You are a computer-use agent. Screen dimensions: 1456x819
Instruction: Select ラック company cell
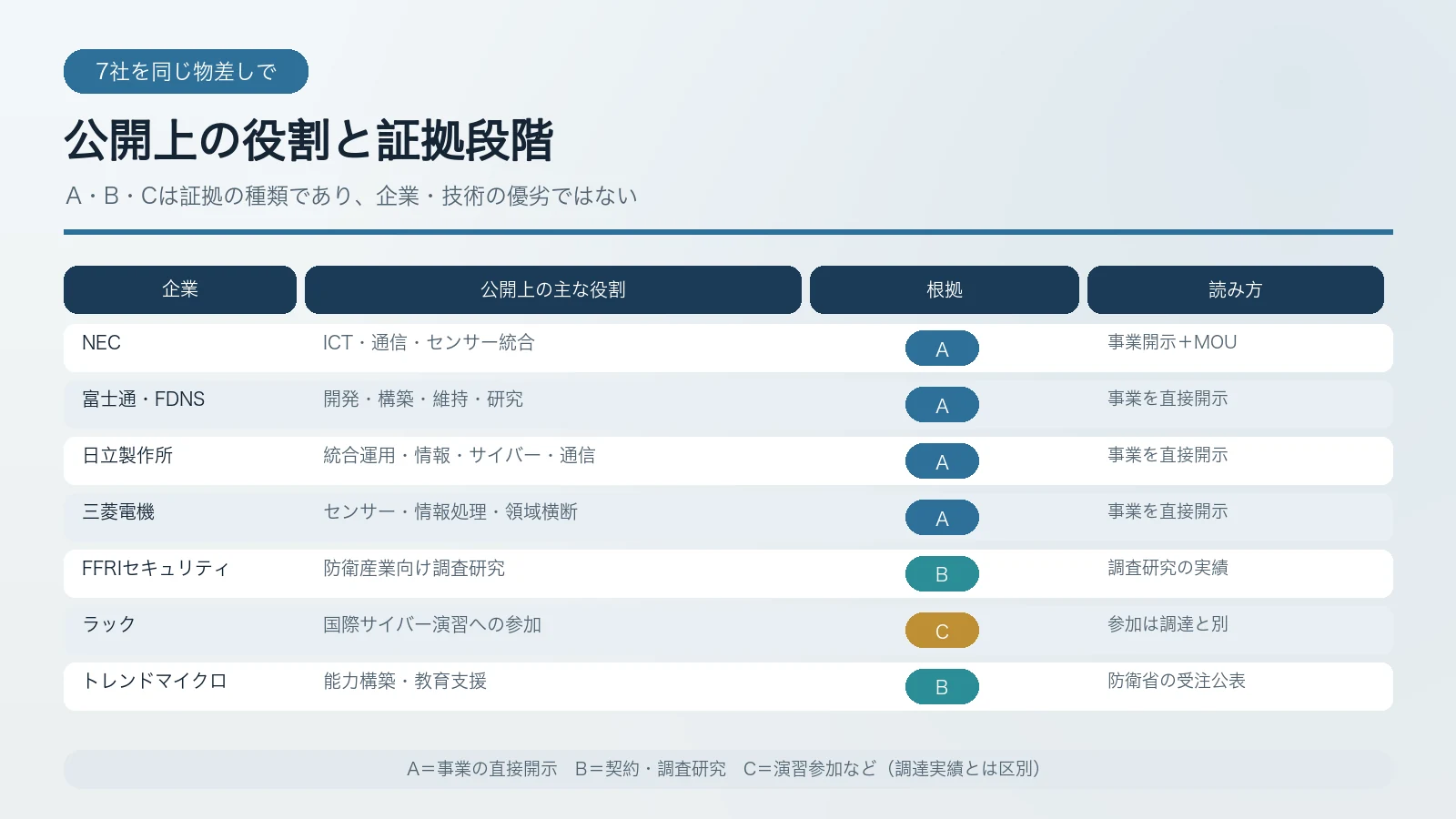point(109,624)
